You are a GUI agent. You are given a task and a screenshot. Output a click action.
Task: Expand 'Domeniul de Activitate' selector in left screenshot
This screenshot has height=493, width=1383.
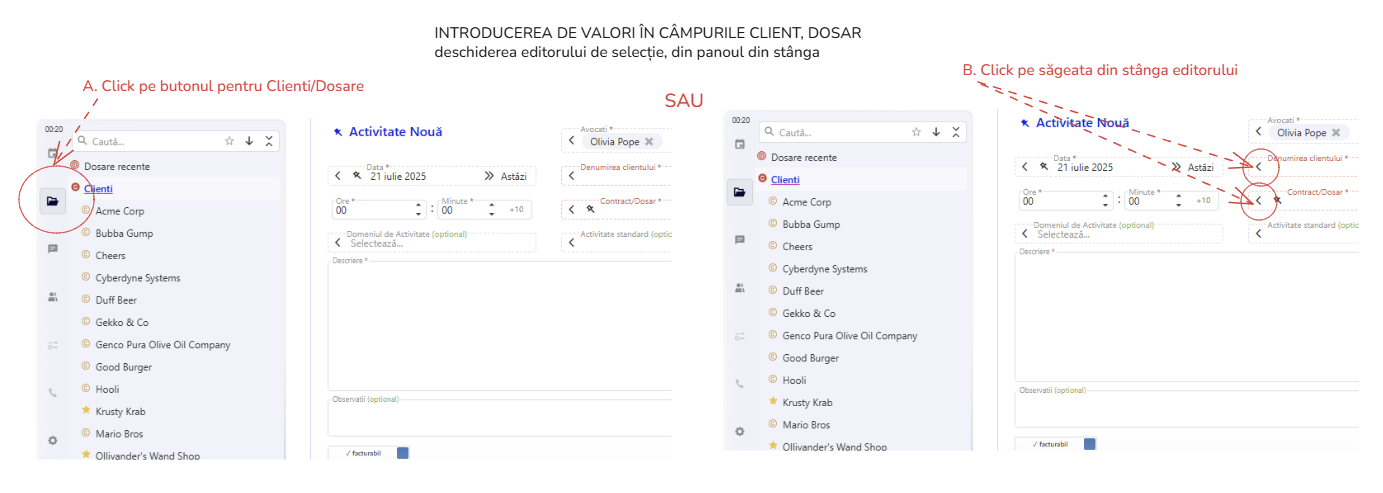click(x=337, y=243)
